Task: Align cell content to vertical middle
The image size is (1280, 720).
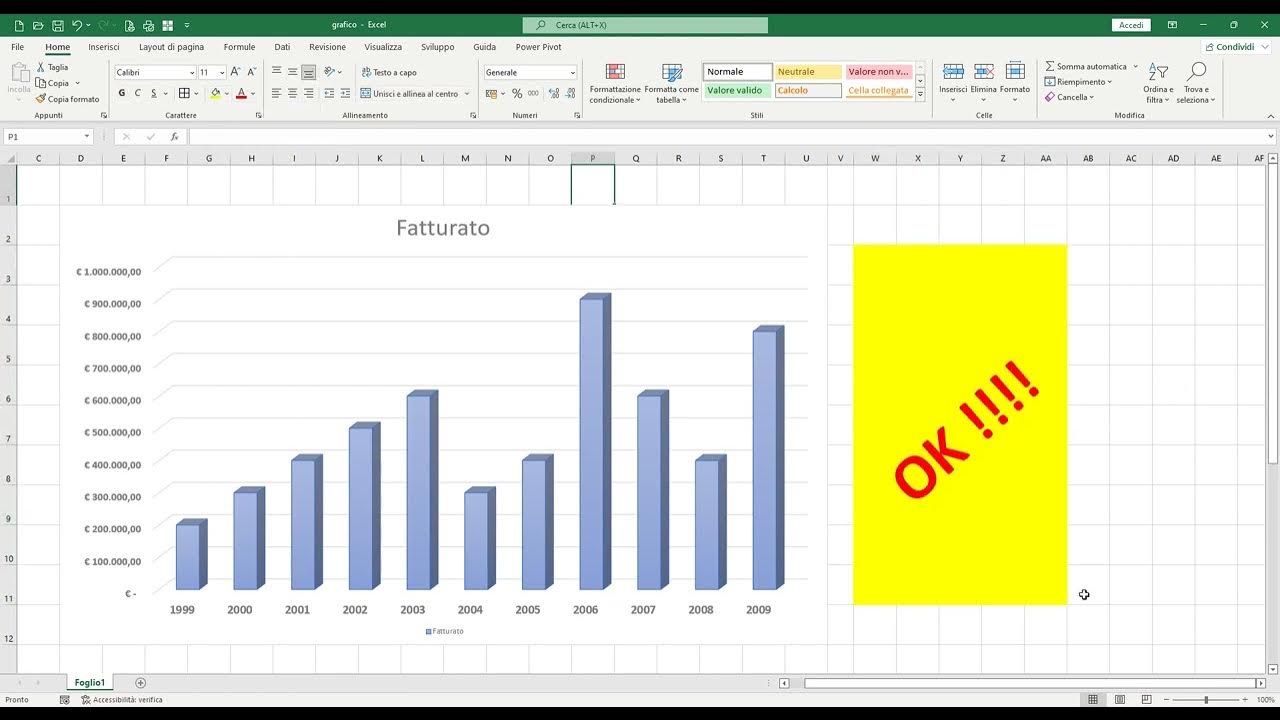Action: (x=293, y=72)
